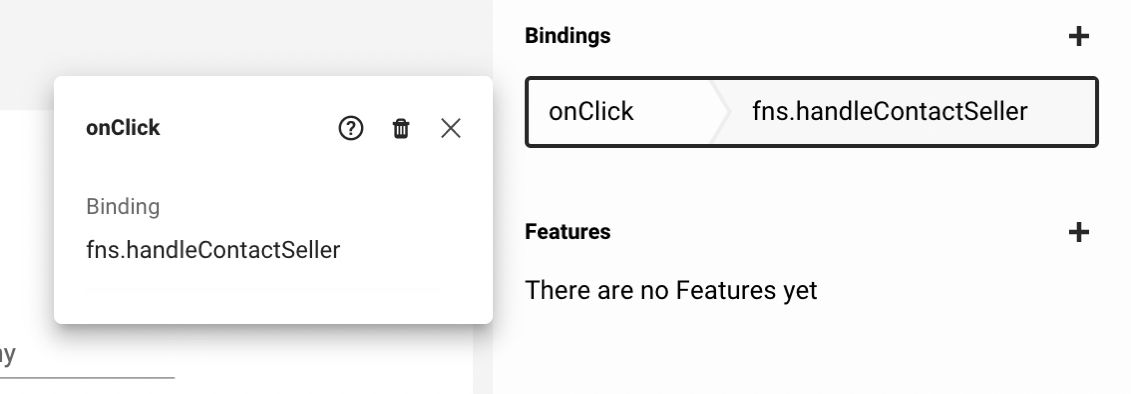Viewport: 1131px width, 394px height.
Task: Click the chevron separator in the binding row
Action: [x=720, y=112]
